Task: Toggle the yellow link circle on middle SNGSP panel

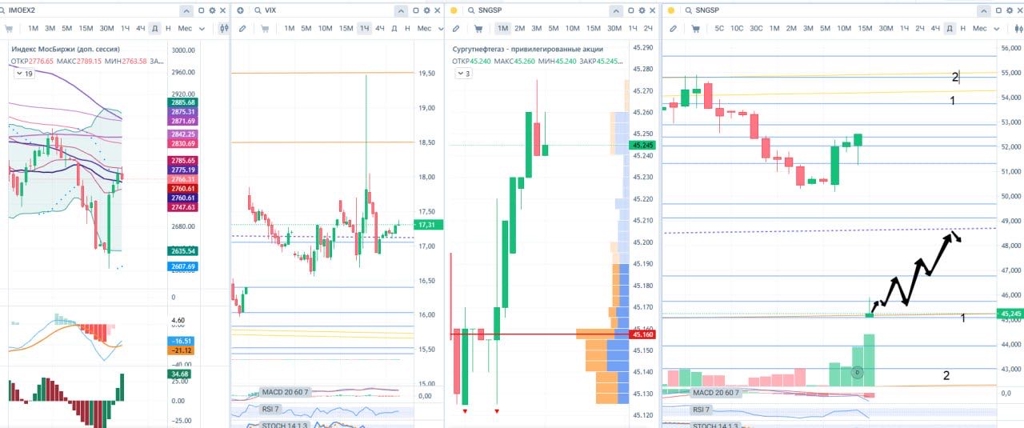Action: point(455,9)
